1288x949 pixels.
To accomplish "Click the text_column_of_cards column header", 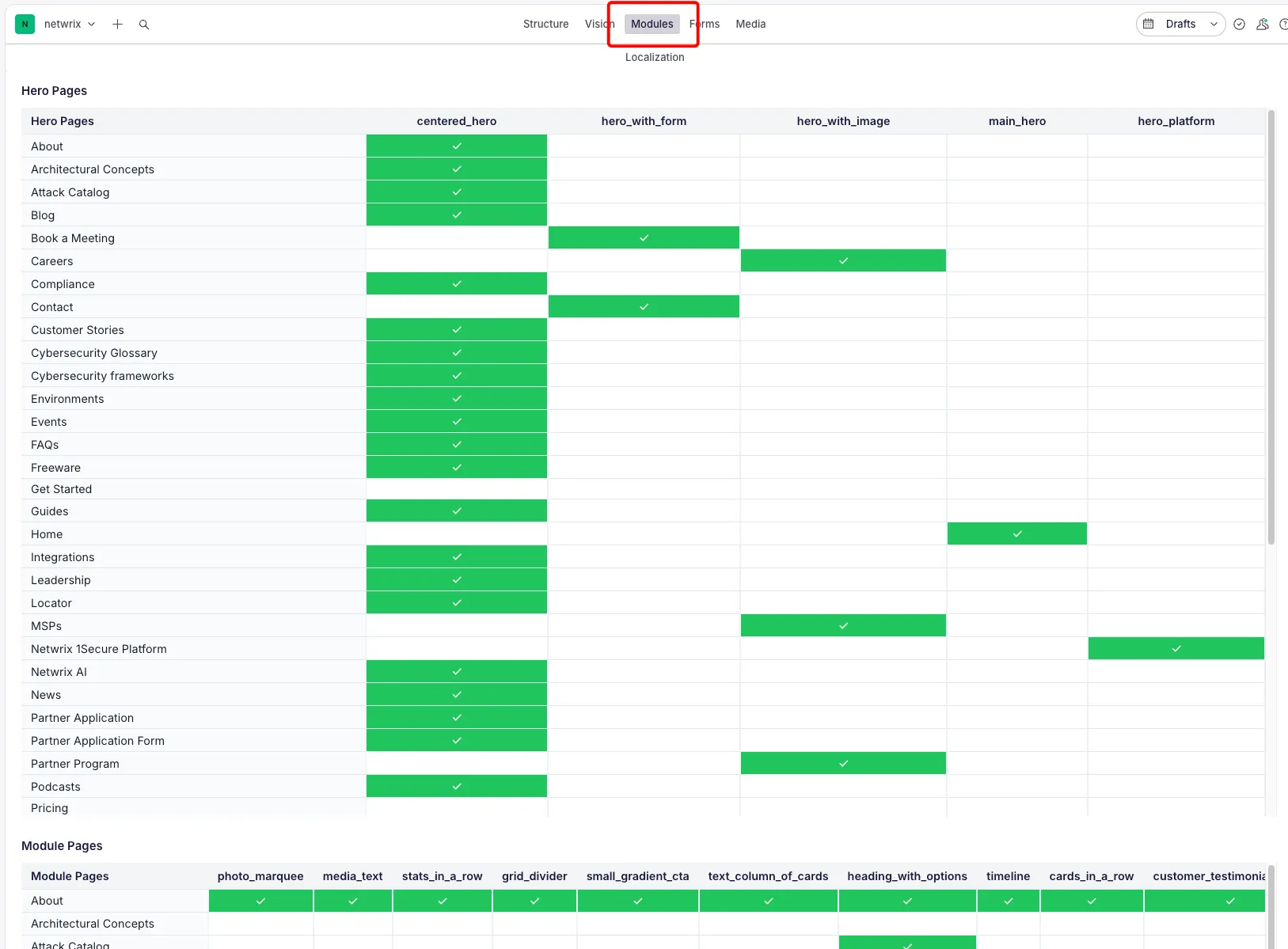I will tap(768, 875).
